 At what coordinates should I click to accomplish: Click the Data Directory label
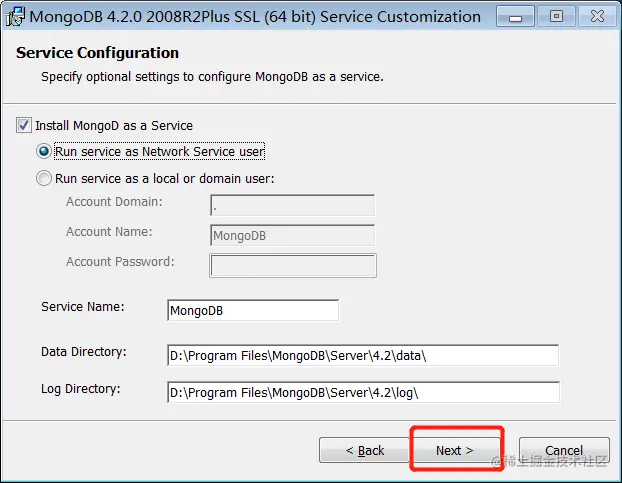tap(84, 352)
